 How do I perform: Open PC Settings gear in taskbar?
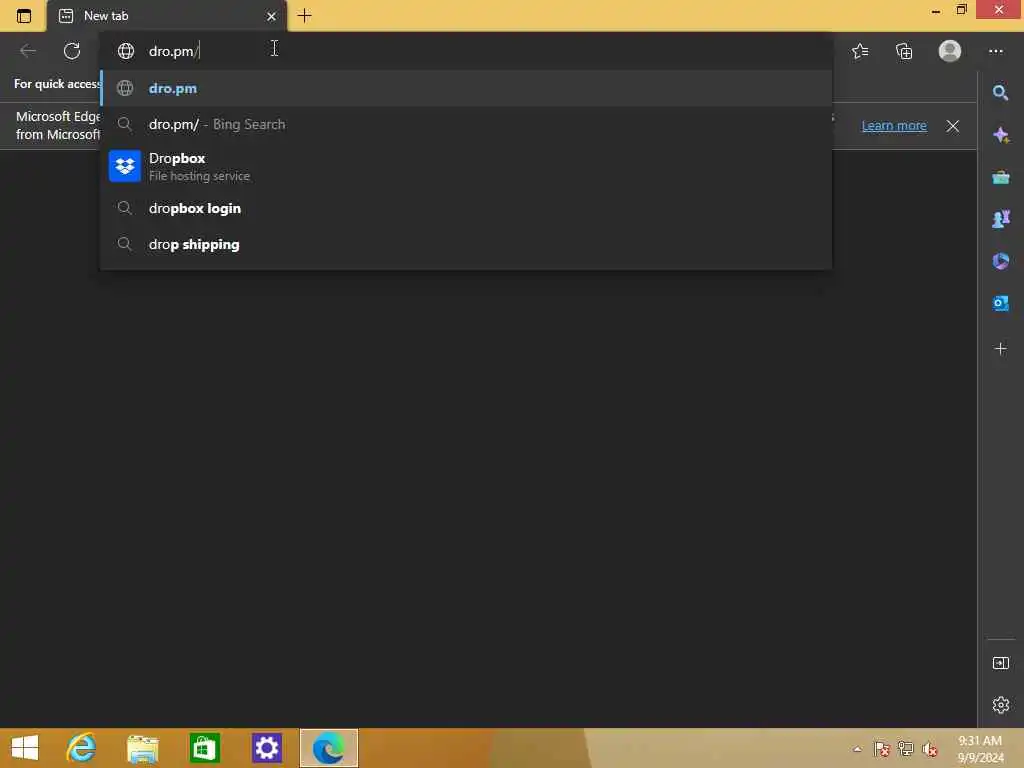coord(266,748)
